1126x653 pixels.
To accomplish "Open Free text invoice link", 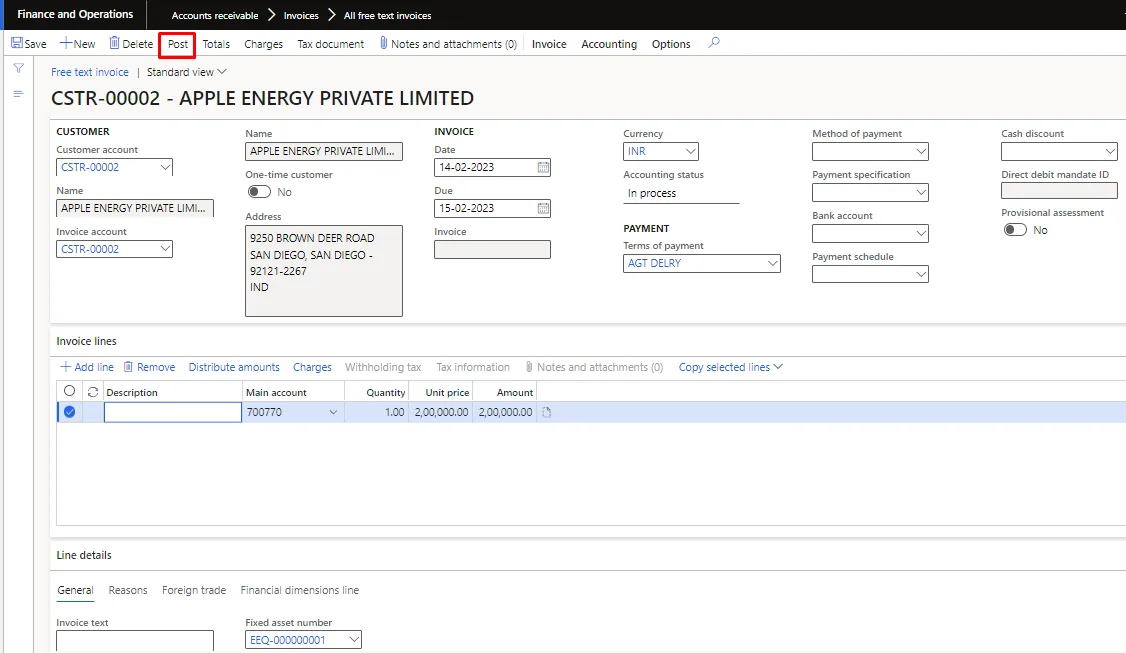I will click(x=90, y=72).
